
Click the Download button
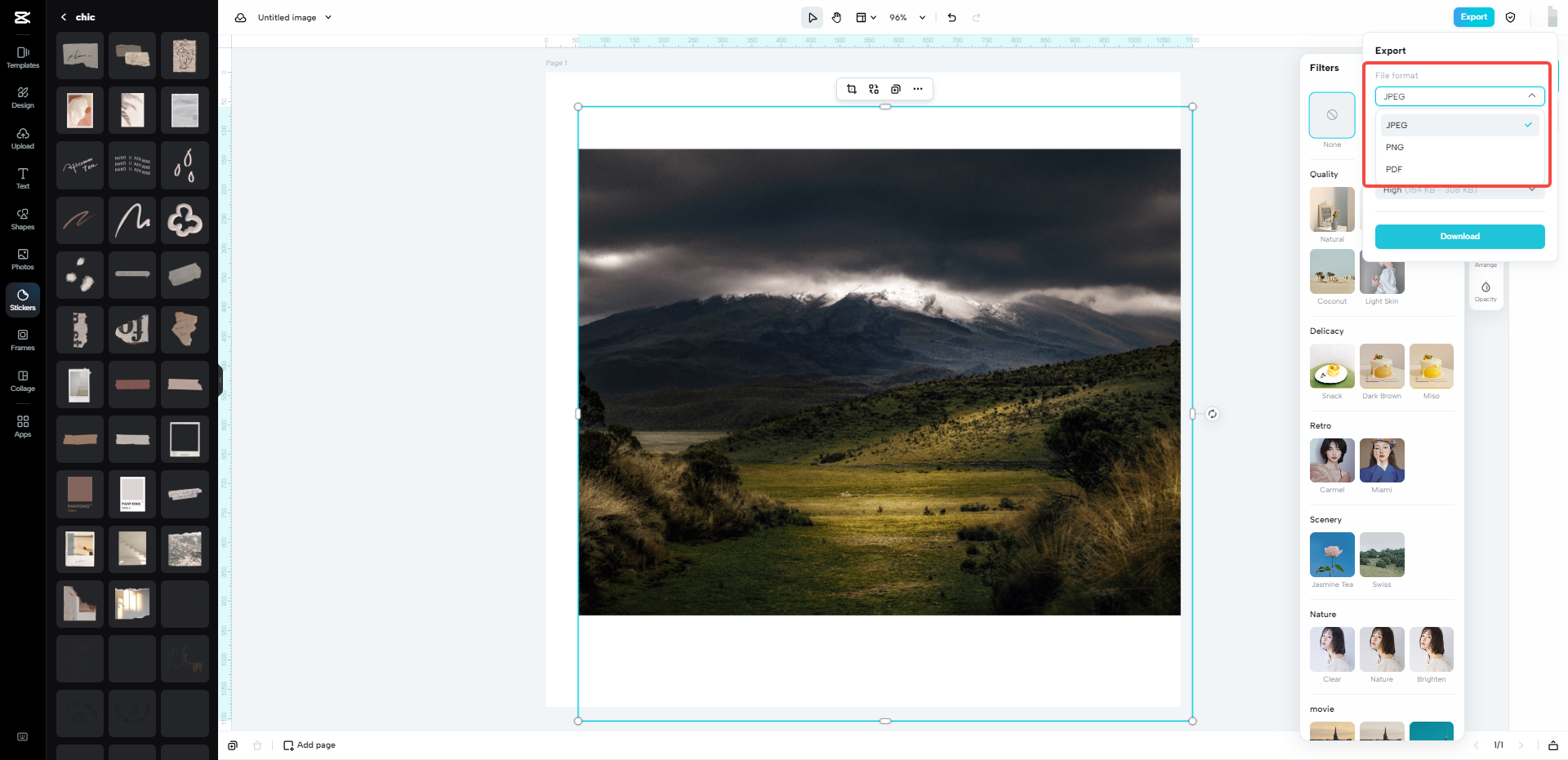click(1459, 236)
